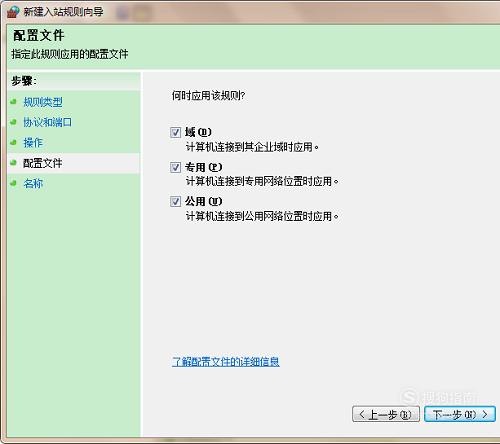
Task: Open 了解配置文件的详细信息 link
Action: point(226,362)
